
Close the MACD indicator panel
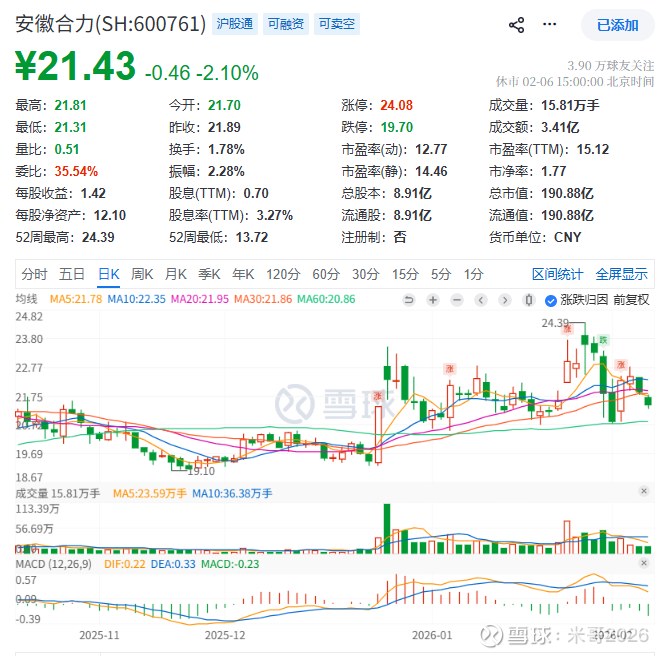pos(644,563)
